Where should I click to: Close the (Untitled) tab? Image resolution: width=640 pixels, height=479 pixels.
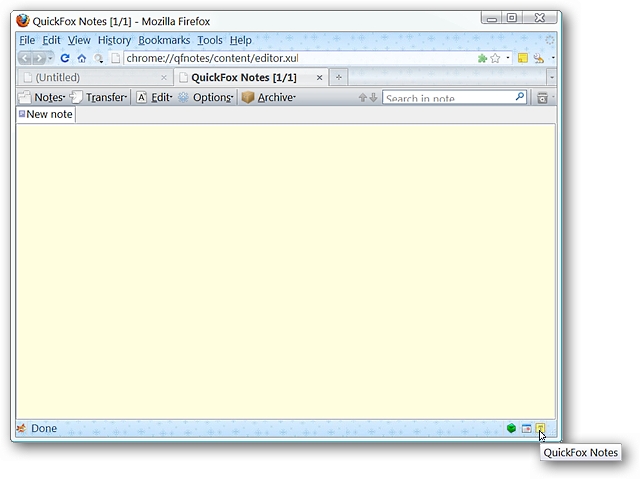click(164, 77)
